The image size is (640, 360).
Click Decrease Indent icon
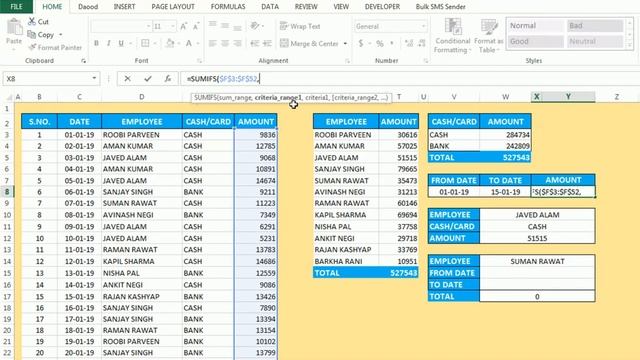click(255, 43)
